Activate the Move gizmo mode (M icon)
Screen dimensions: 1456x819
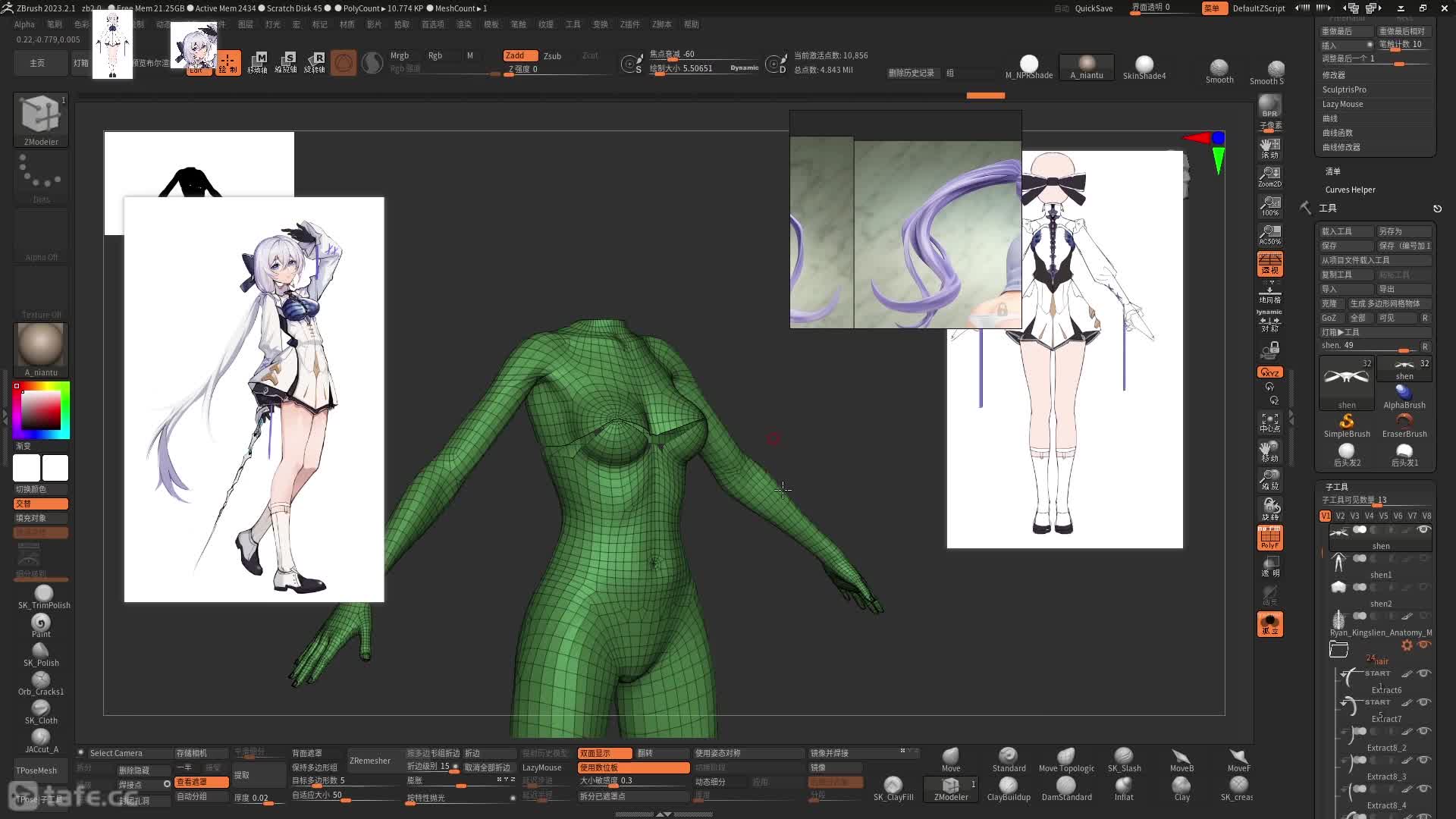[258, 62]
